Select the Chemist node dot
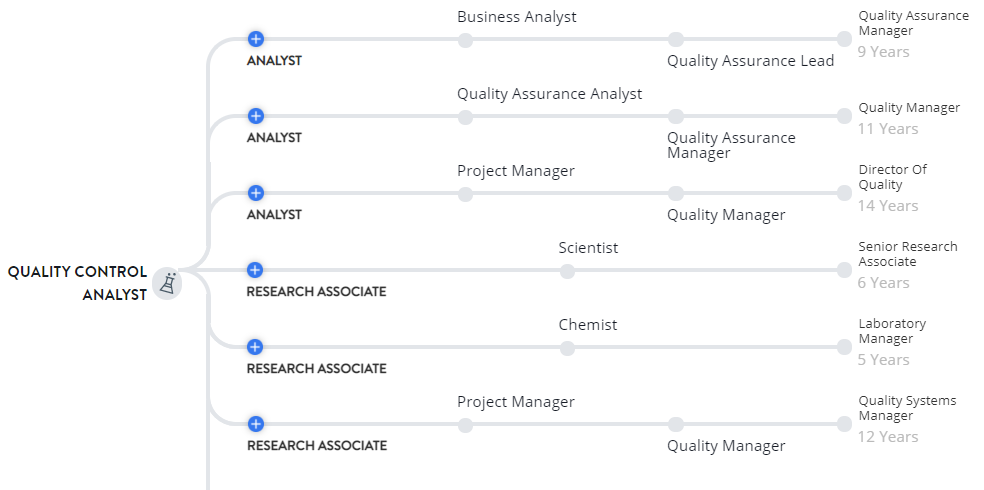The image size is (984, 490). pyautogui.click(x=567, y=348)
